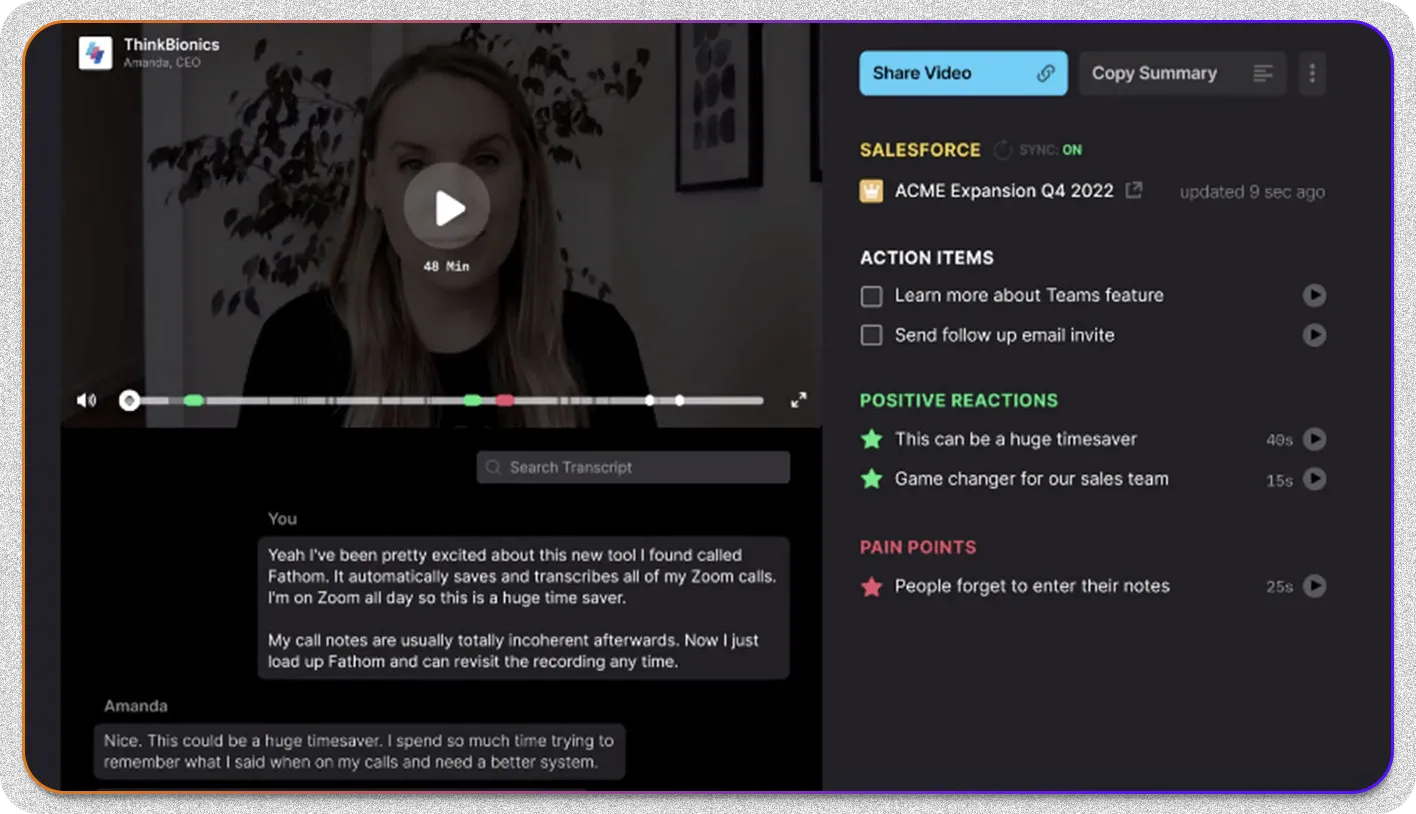
Task: Jump to red pain-point marker on timeline
Action: pos(505,401)
